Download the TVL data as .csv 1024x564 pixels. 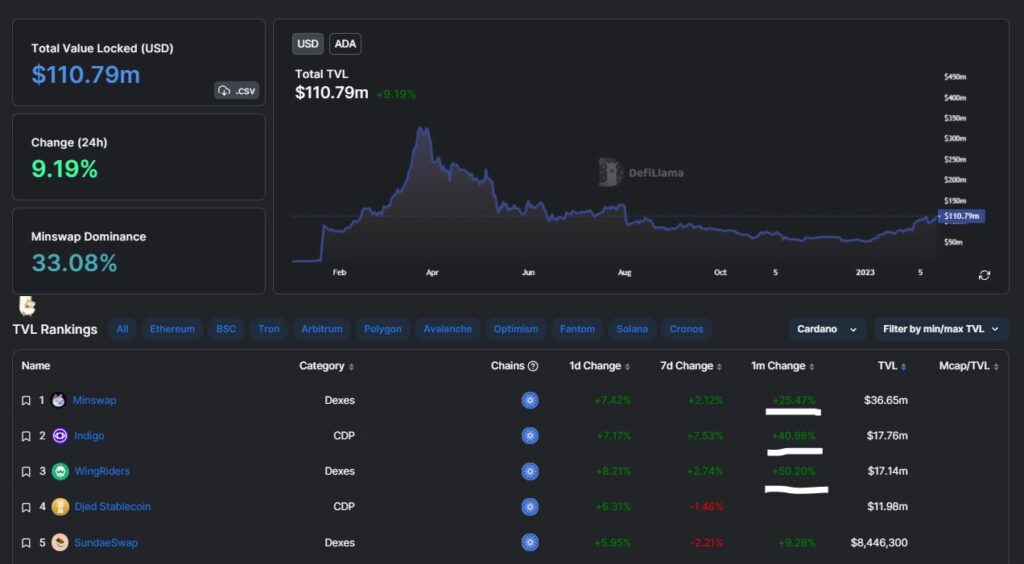pyautogui.click(x=236, y=91)
